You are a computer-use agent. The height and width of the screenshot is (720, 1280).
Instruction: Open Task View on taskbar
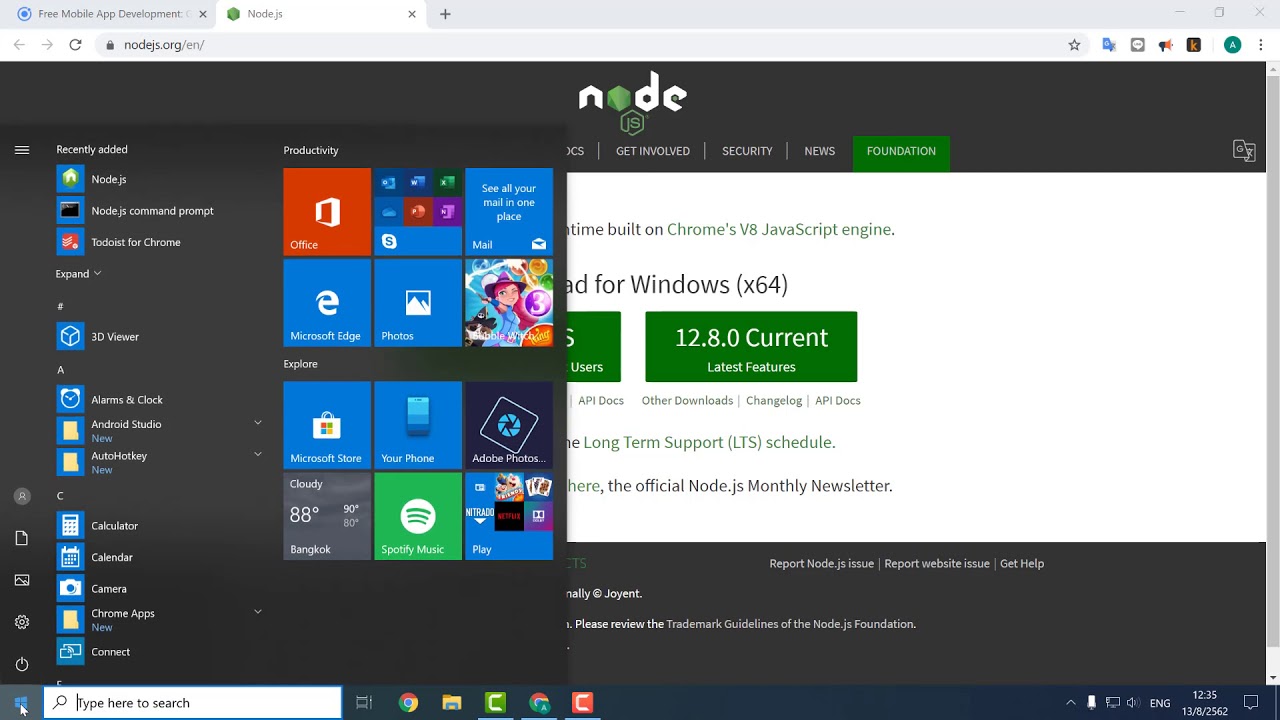click(364, 703)
